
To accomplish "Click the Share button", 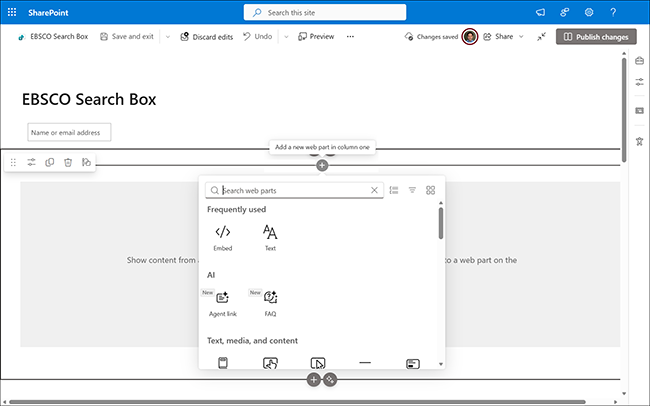I will [x=498, y=36].
